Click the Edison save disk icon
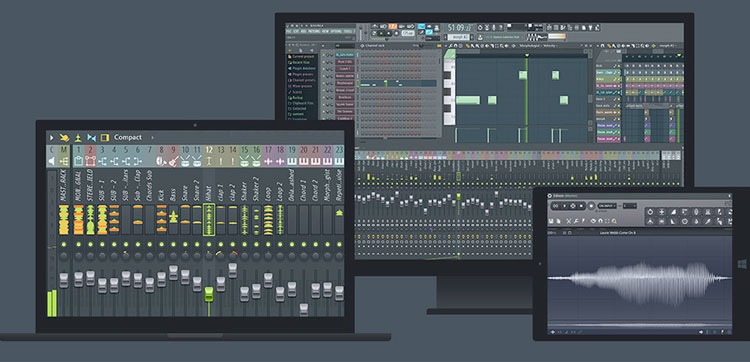The height and width of the screenshot is (362, 750). (x=551, y=221)
